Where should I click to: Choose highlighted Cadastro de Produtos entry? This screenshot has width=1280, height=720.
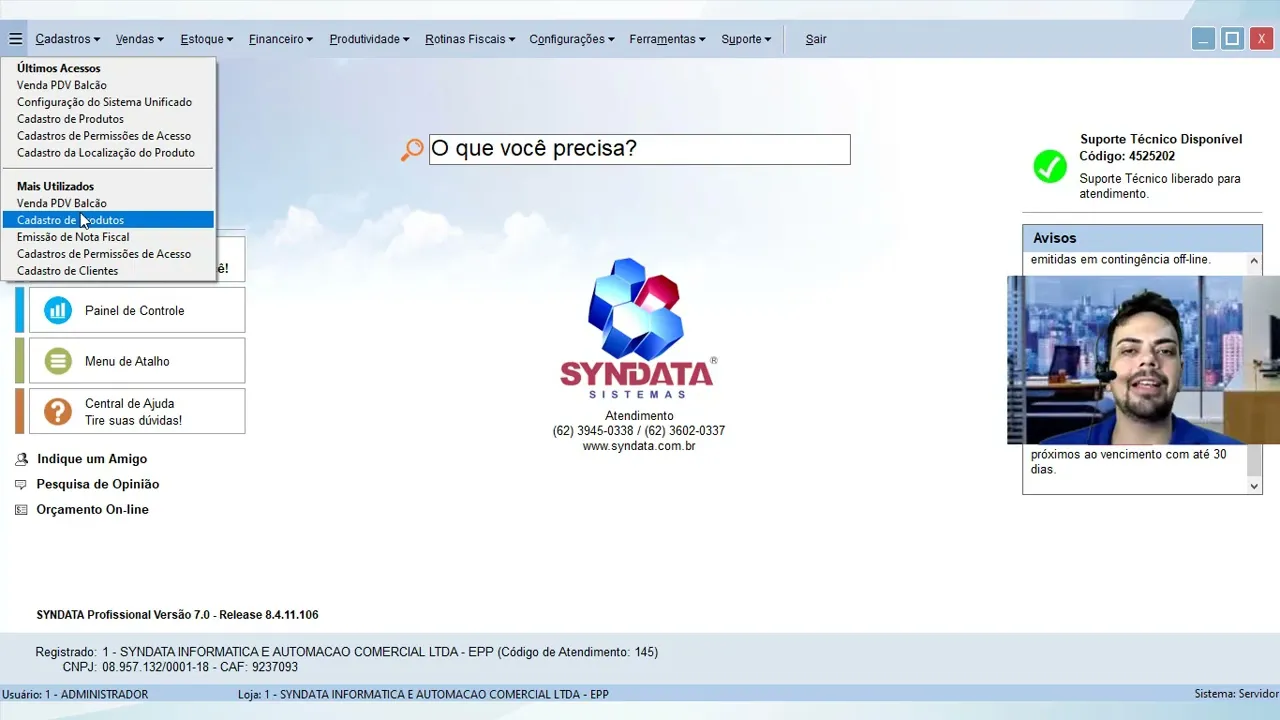[x=108, y=220]
